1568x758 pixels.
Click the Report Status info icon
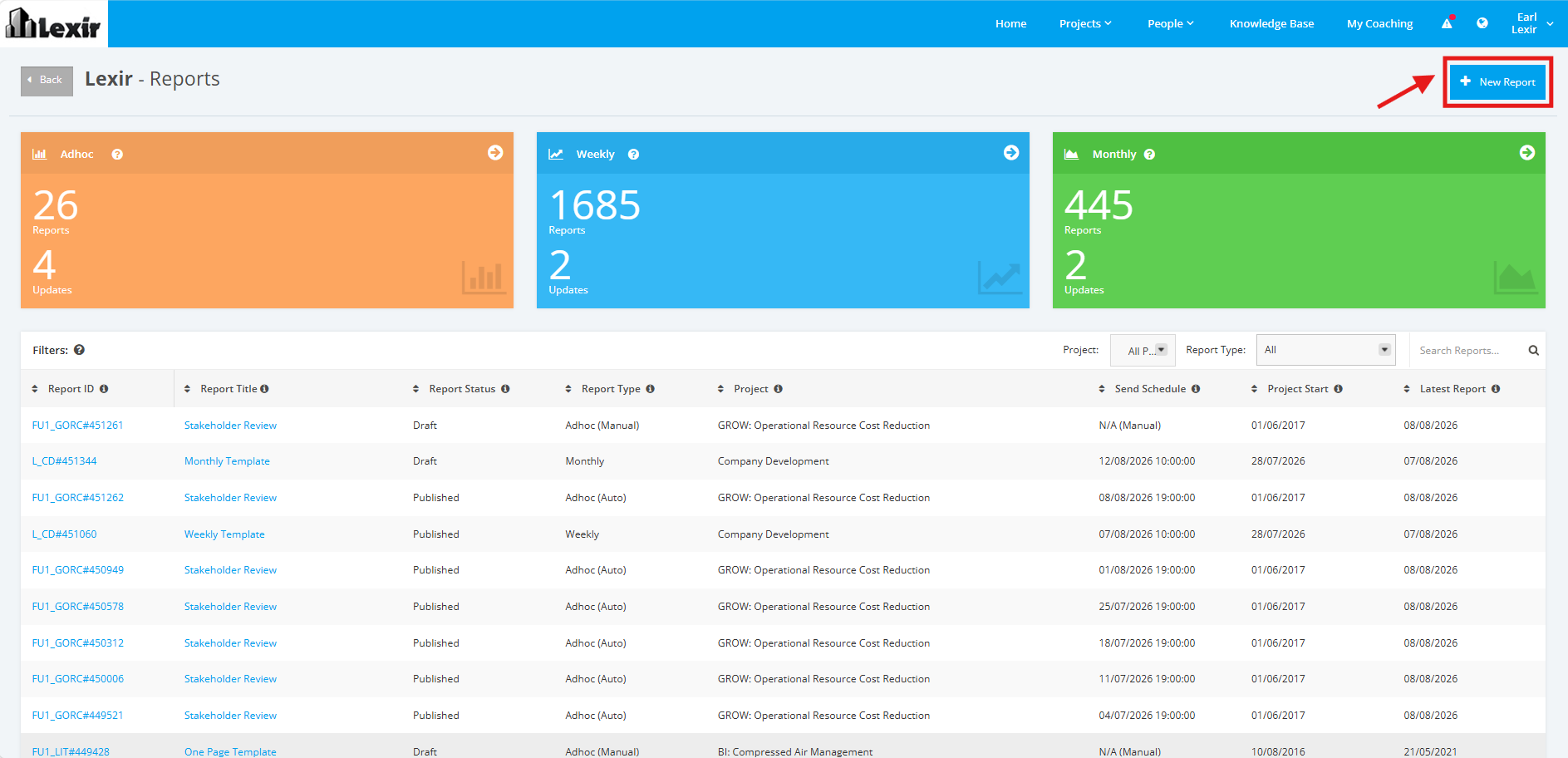pos(505,389)
